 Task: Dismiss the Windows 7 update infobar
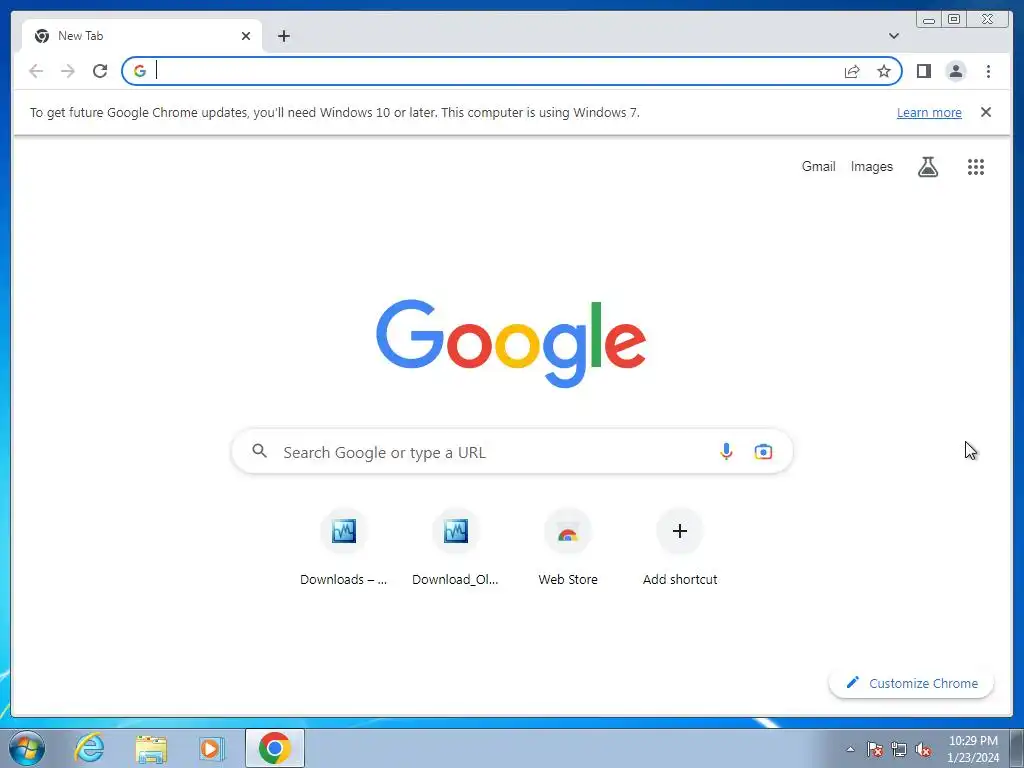tap(985, 112)
